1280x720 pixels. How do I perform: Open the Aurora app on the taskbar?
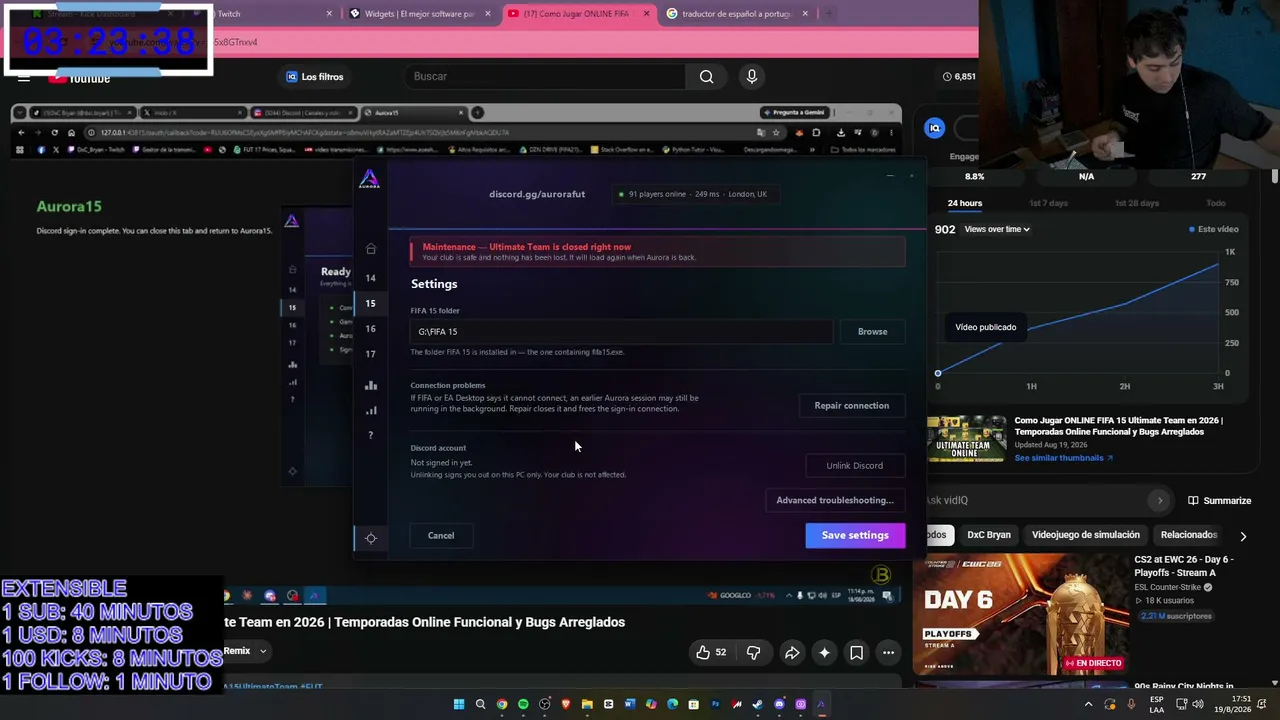click(x=822, y=704)
